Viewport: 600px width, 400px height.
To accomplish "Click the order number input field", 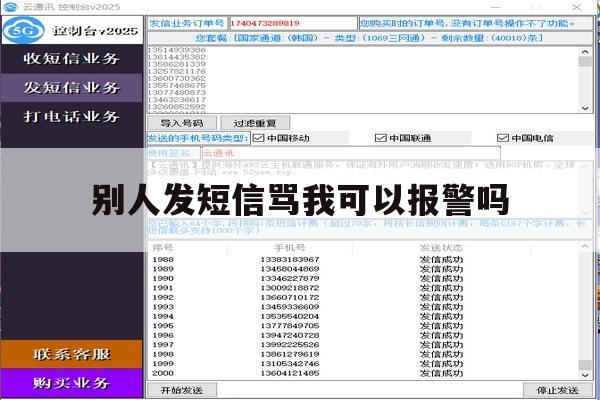I will point(293,23).
